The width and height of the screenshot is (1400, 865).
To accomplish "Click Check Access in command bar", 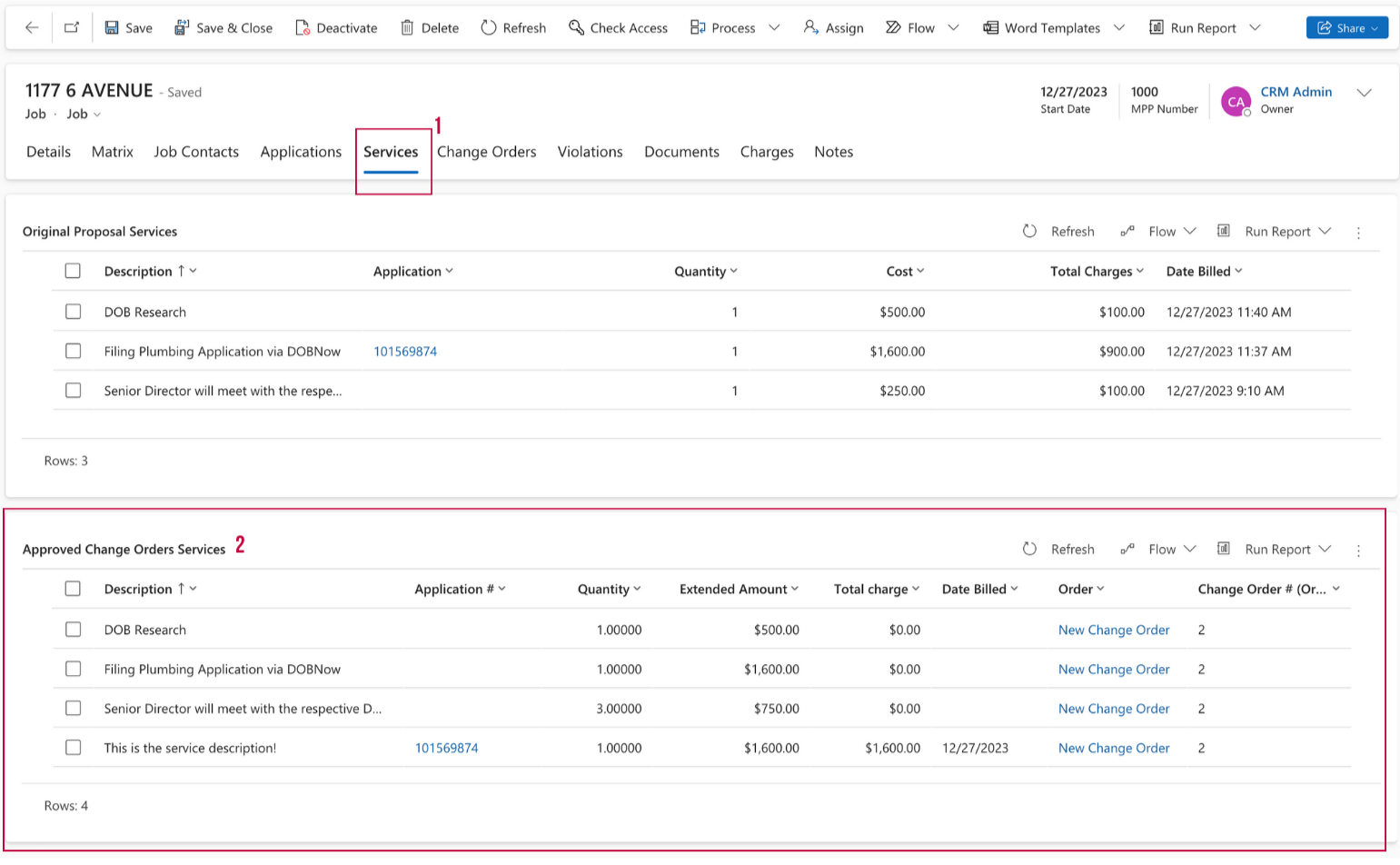I will (618, 27).
